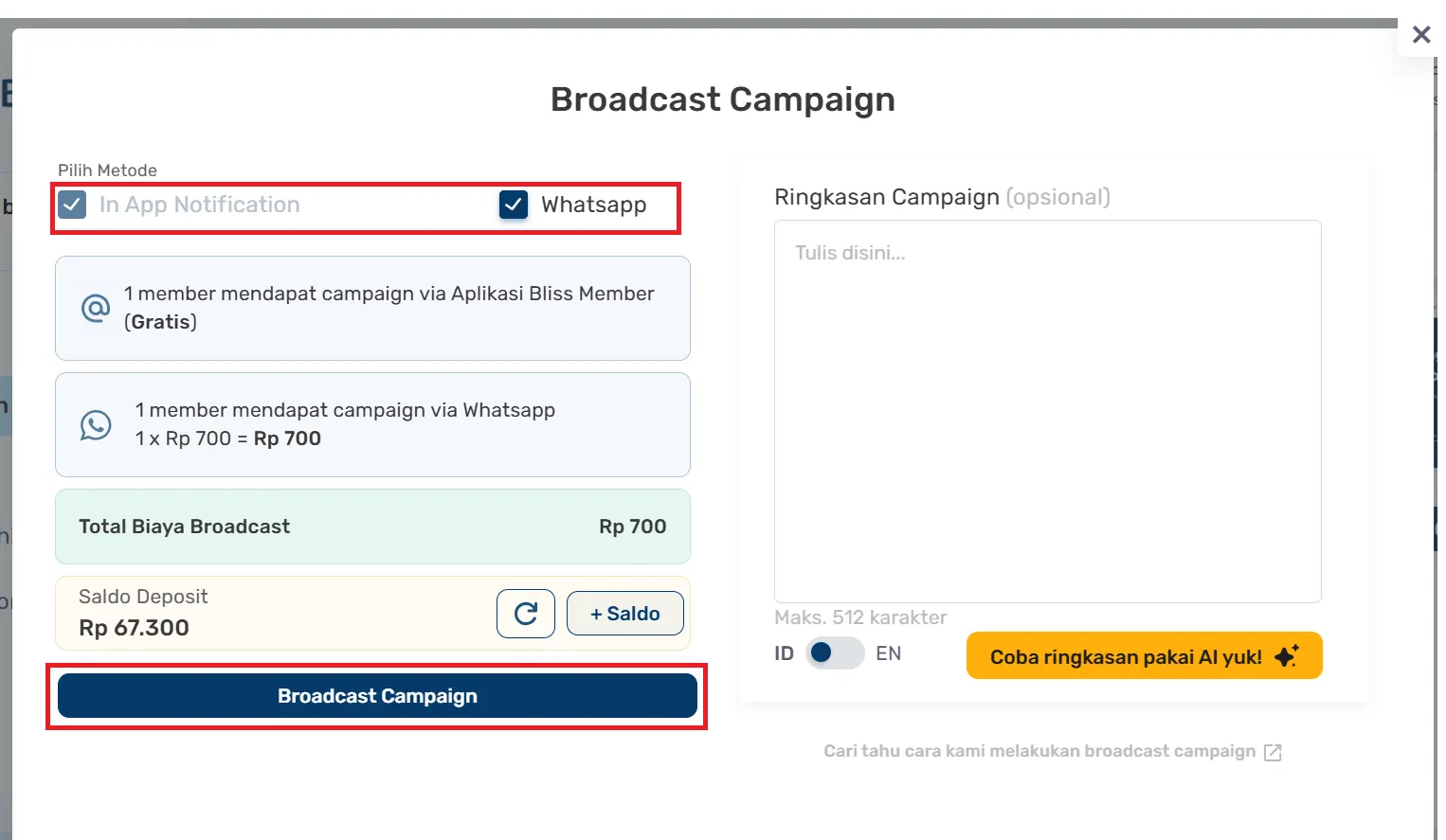Add balance with the + Saldo button
The width and height of the screenshot is (1446, 840).
624,614
